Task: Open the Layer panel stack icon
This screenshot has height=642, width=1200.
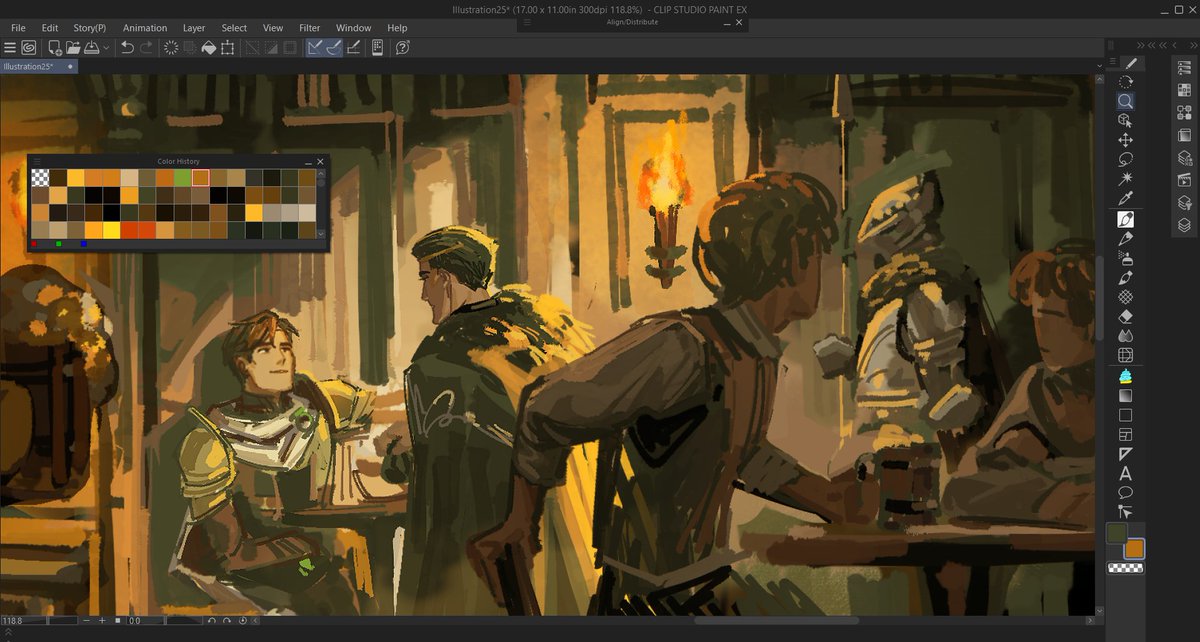Action: [1185, 225]
